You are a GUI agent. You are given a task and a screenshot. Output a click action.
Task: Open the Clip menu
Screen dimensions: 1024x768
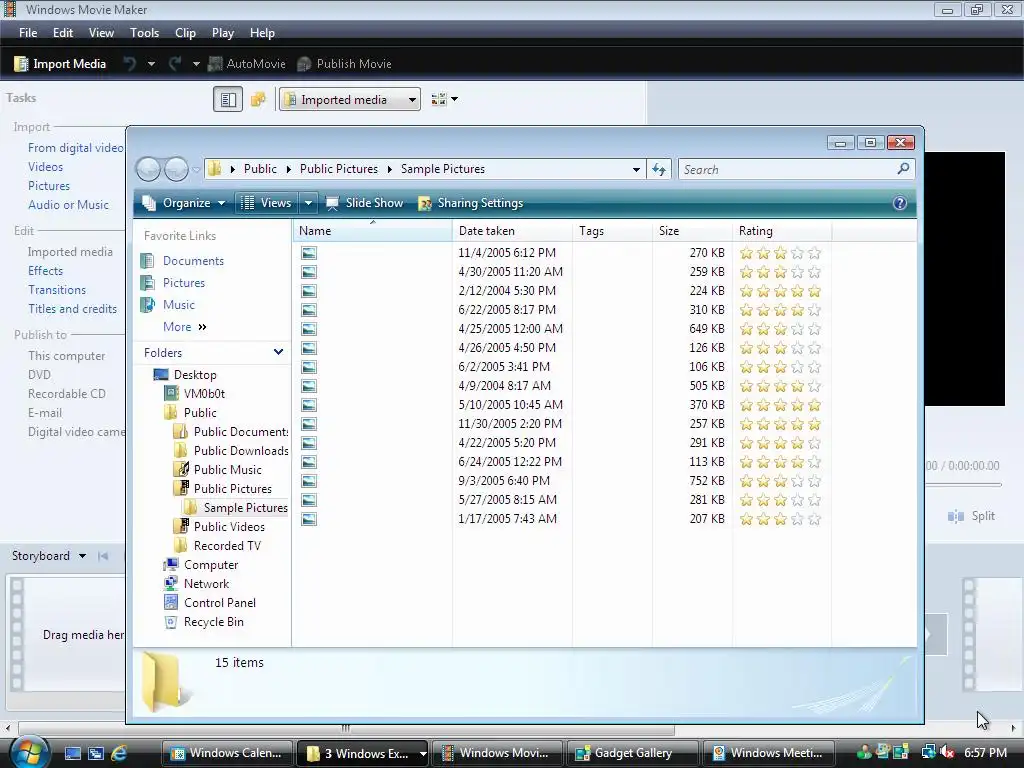click(x=185, y=33)
